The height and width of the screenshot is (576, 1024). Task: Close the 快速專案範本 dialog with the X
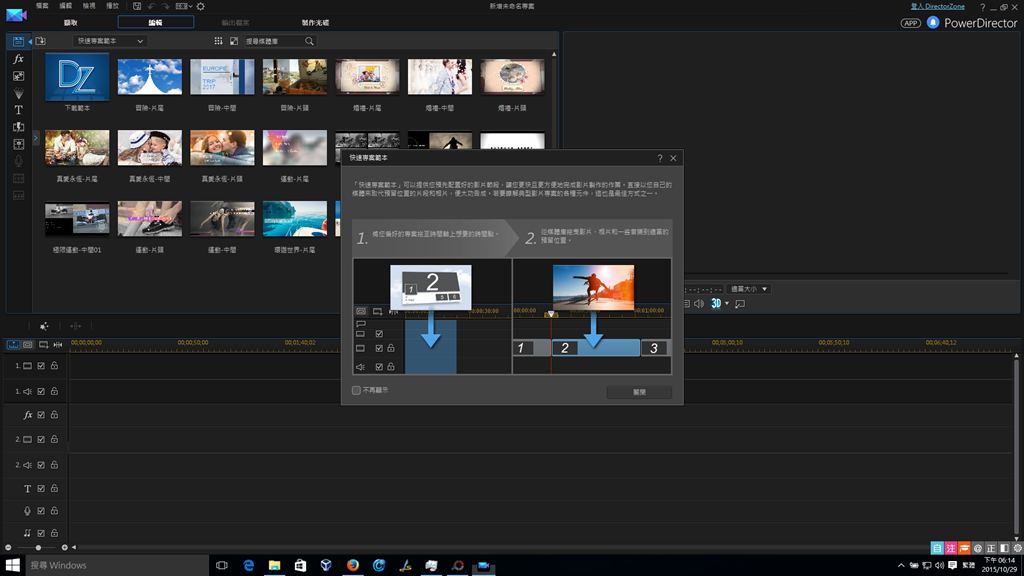click(x=673, y=158)
